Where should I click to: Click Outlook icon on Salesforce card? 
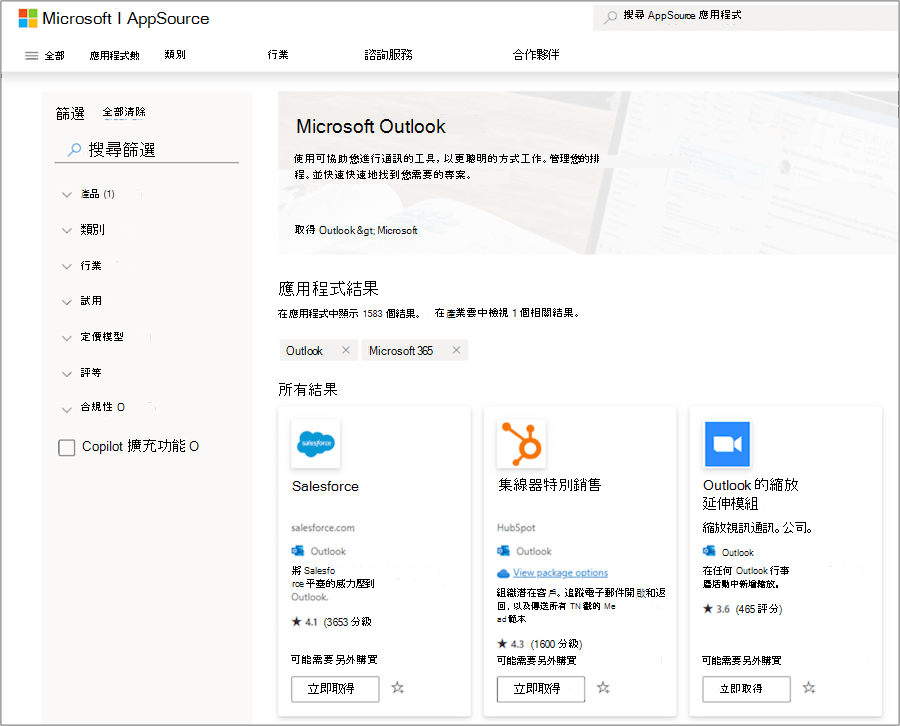(x=297, y=551)
